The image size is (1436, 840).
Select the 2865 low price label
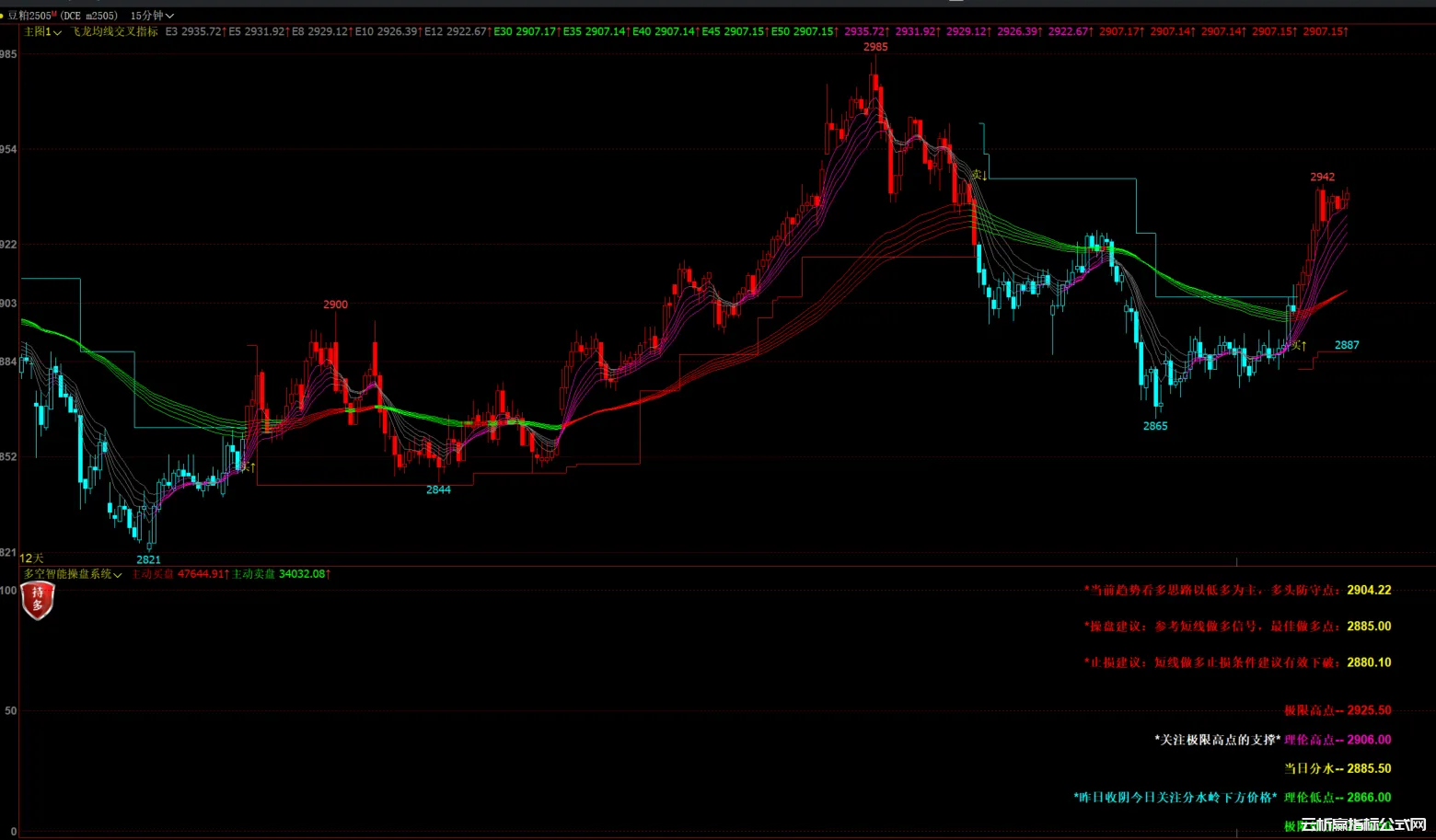1155,426
